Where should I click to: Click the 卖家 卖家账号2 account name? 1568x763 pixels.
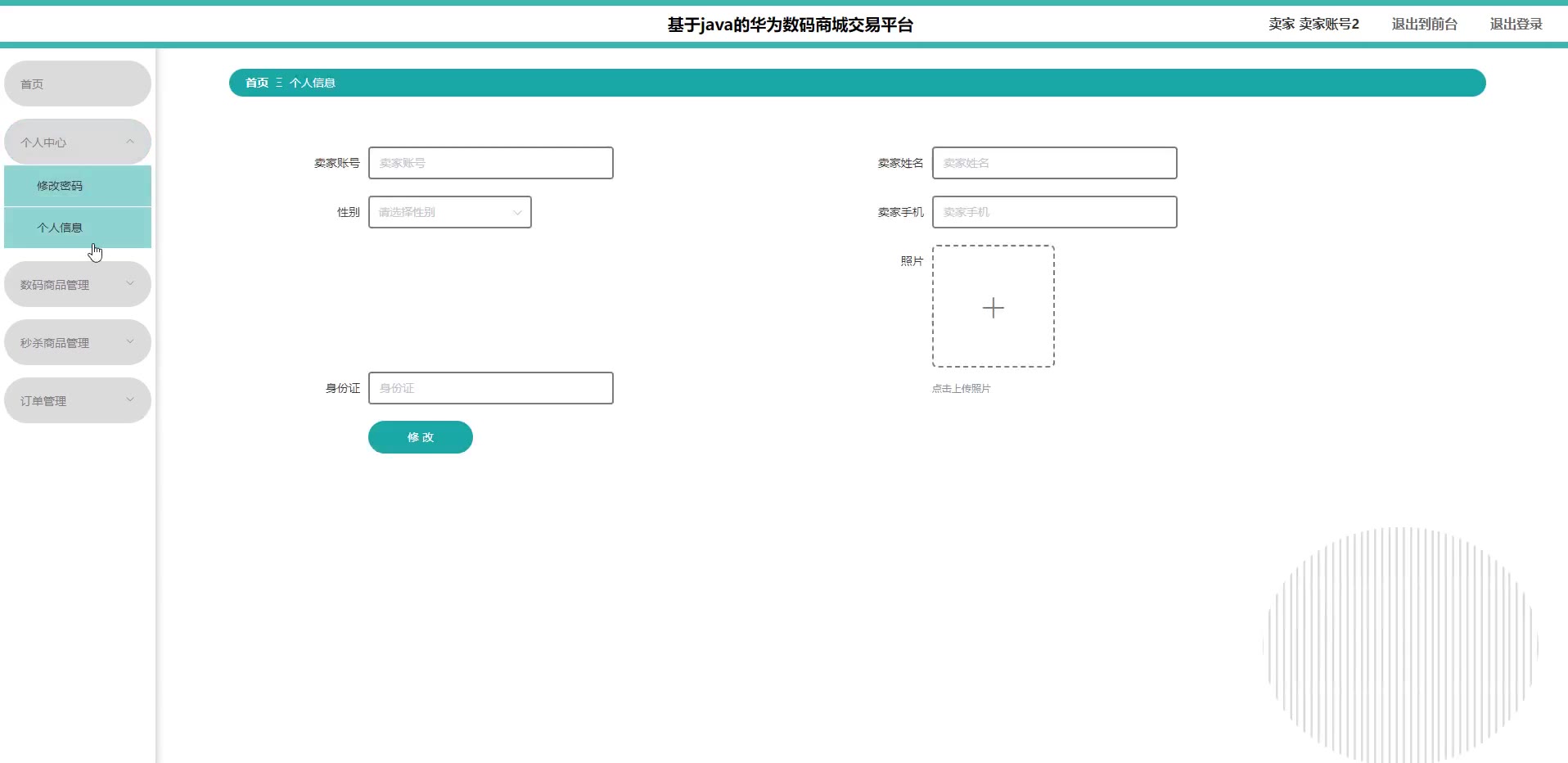tap(1314, 24)
